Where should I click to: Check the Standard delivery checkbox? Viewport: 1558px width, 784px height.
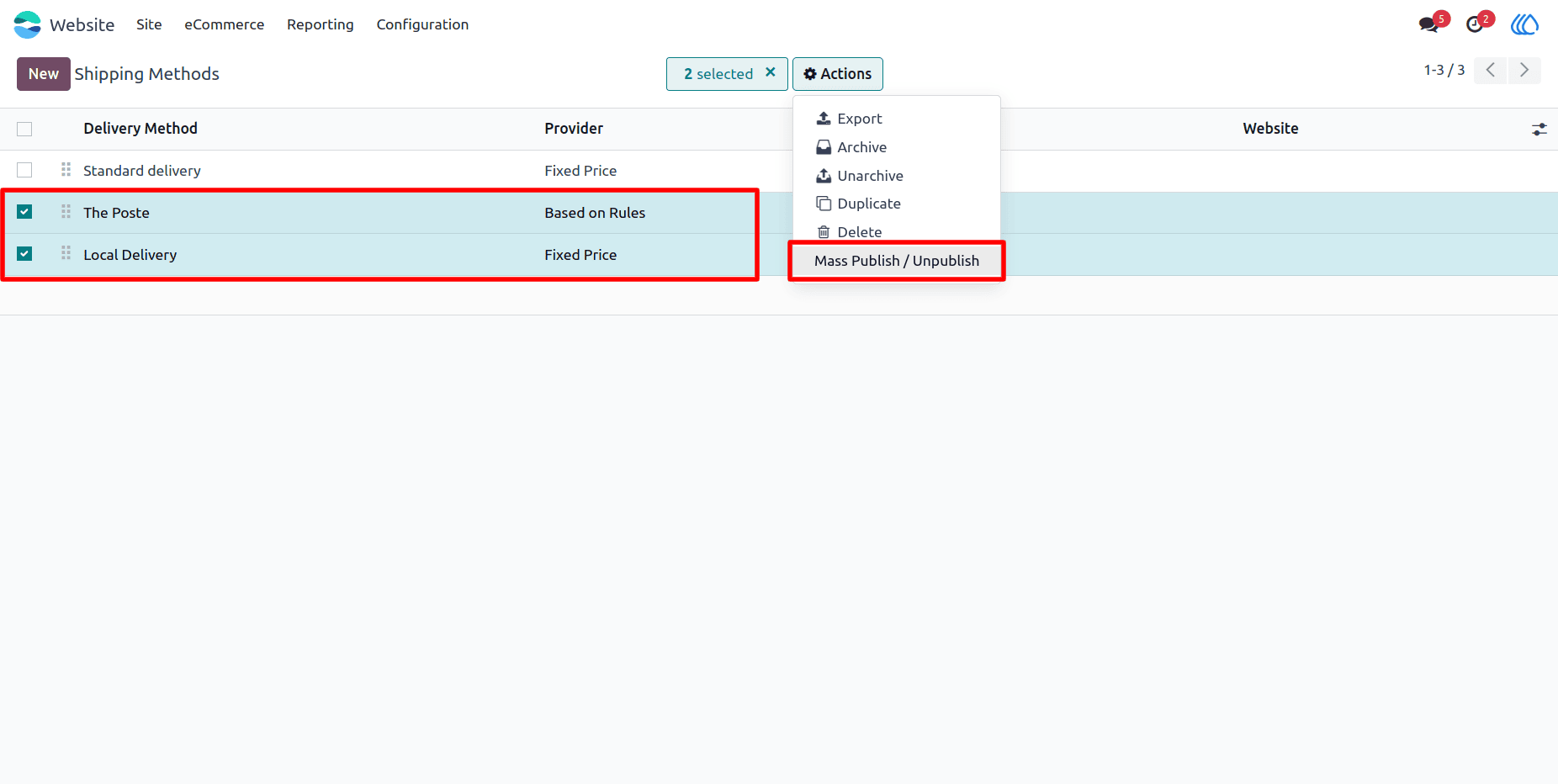24,170
